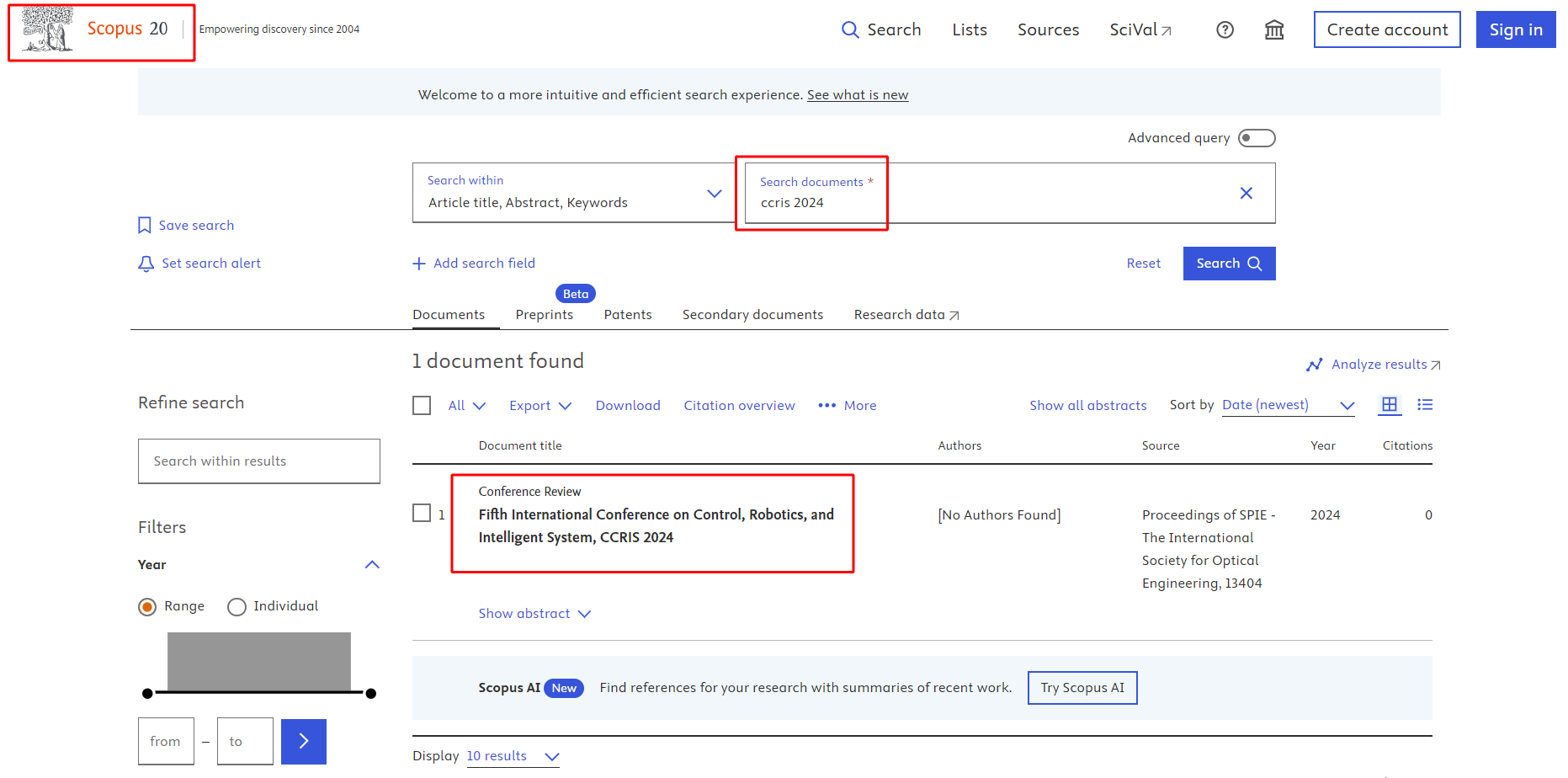Click the Download link

pyautogui.click(x=628, y=405)
